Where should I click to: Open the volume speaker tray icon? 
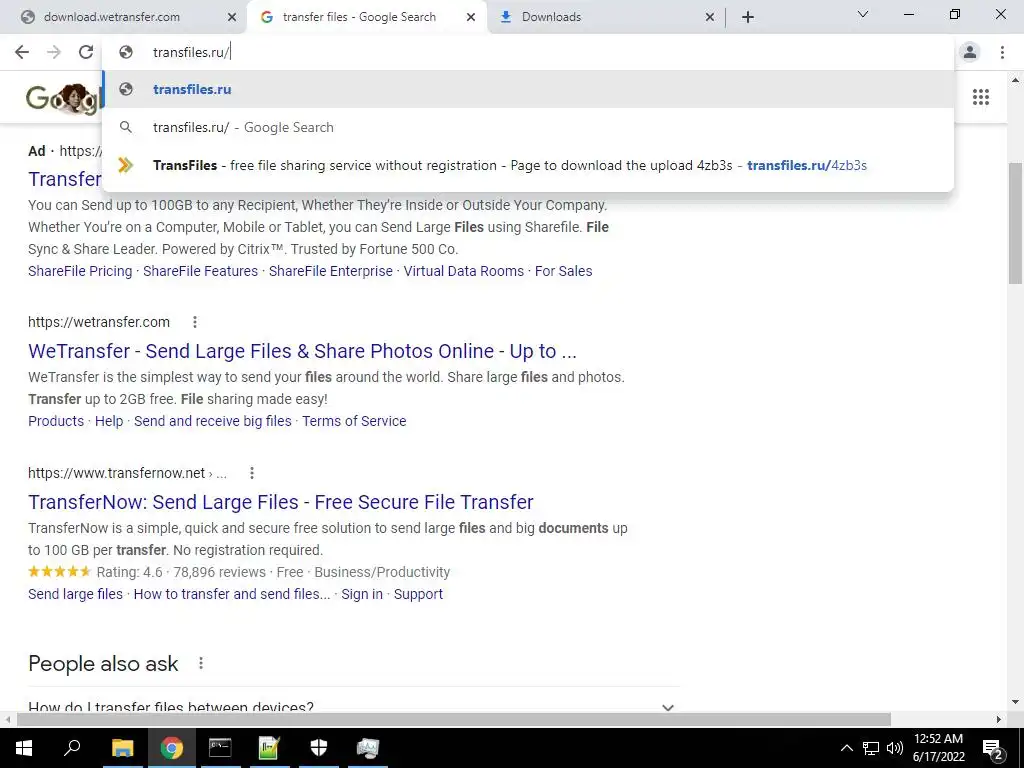tap(895, 748)
